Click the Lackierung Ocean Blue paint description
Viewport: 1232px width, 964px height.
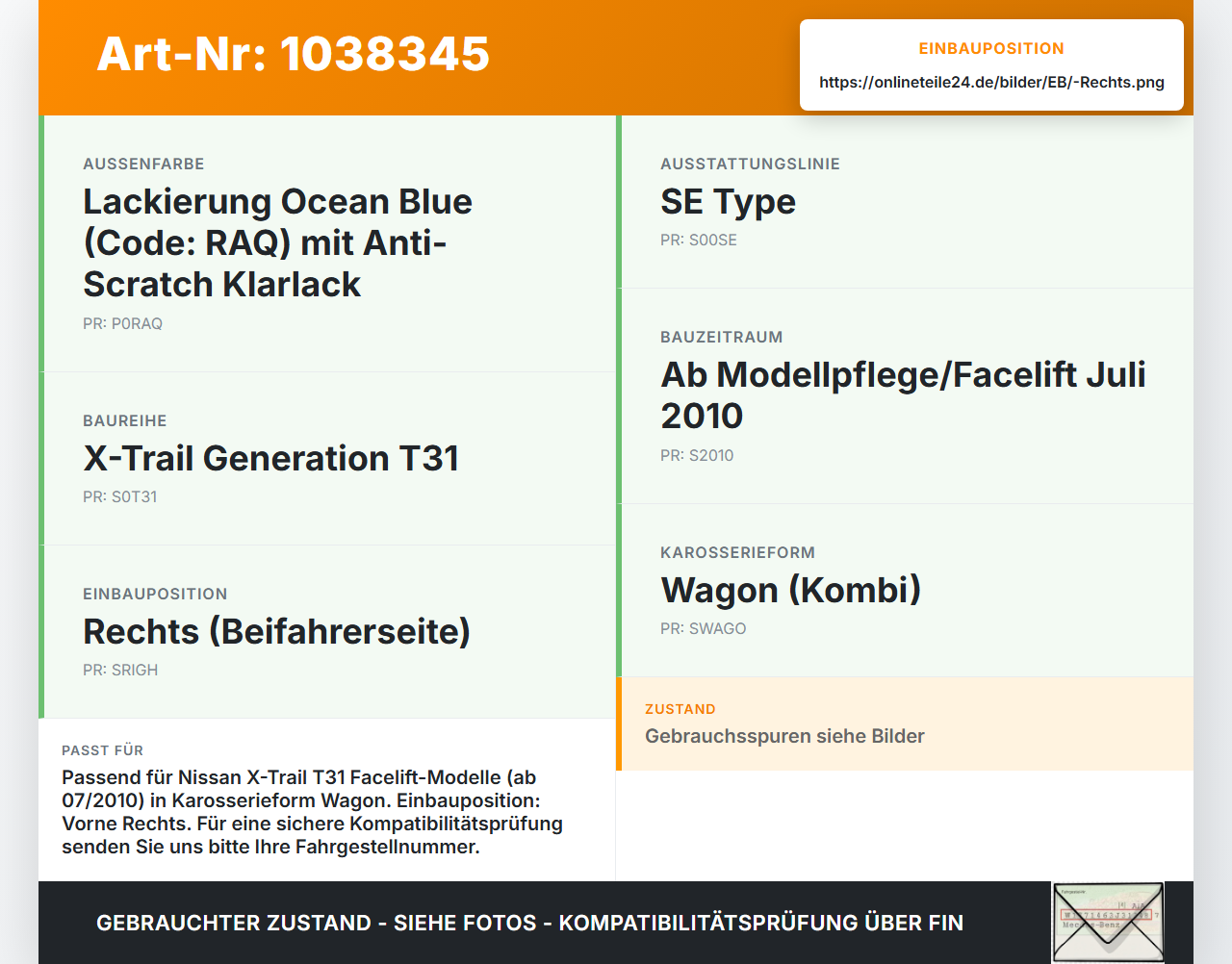click(x=277, y=243)
